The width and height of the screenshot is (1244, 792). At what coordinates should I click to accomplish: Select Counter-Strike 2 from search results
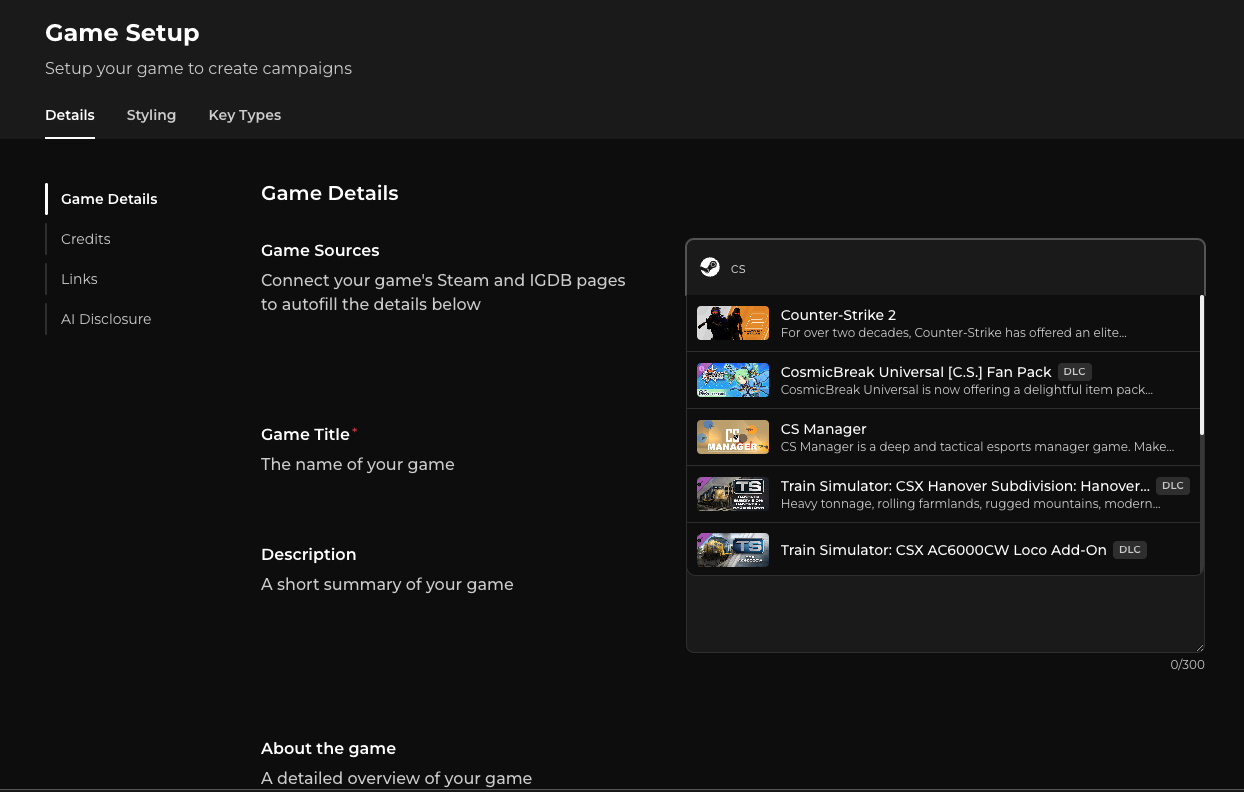[943, 323]
